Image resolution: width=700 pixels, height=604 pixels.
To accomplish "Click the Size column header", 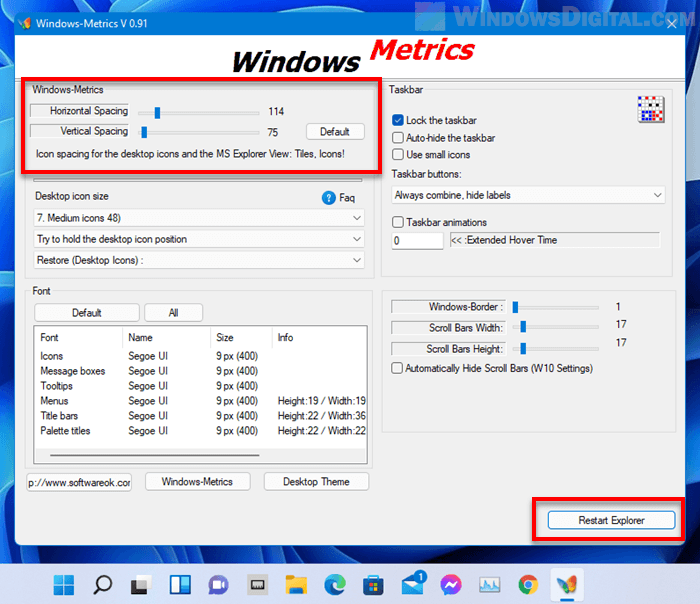I will 241,337.
